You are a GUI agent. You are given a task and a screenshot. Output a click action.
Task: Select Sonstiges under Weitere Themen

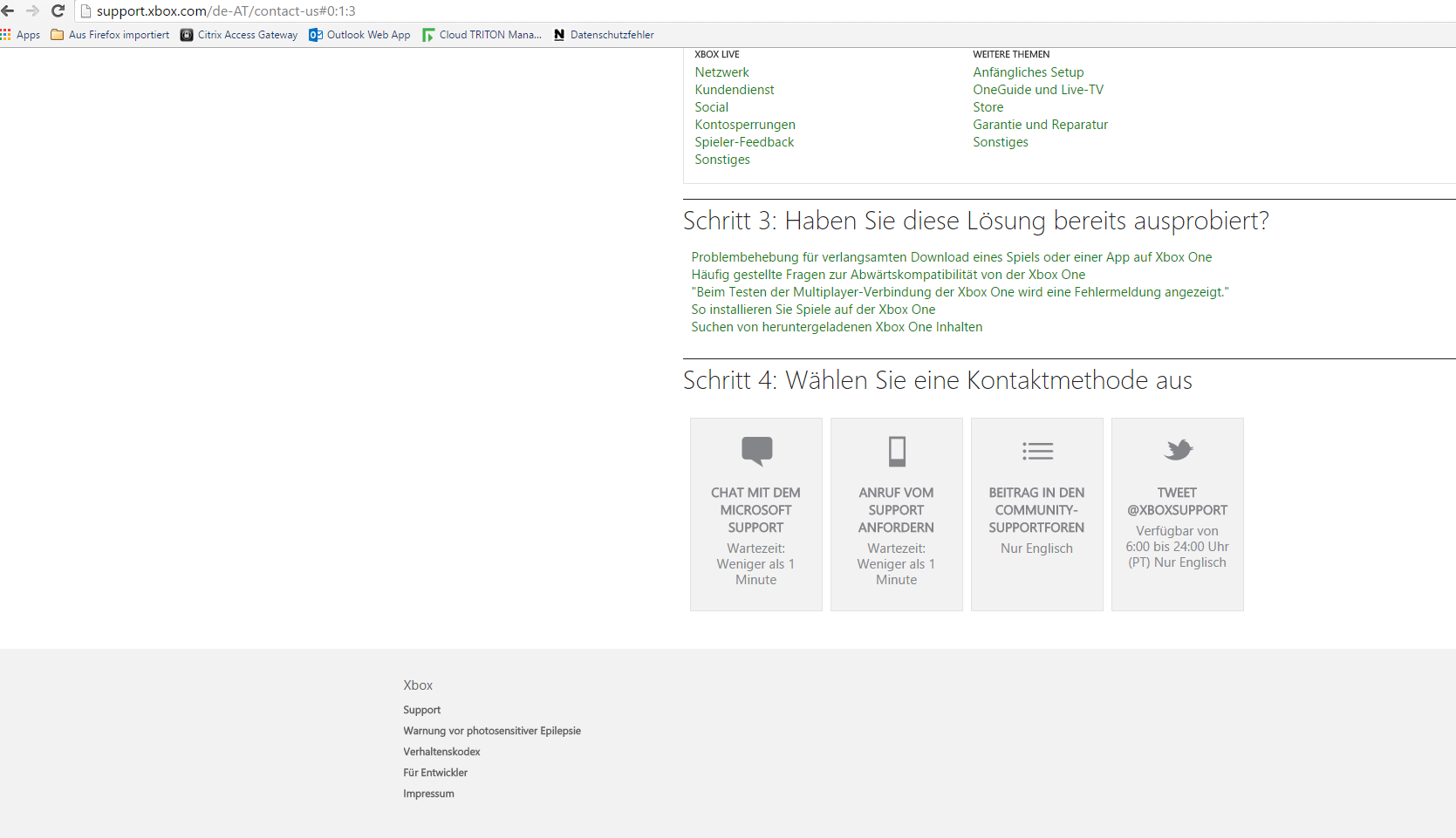click(x=1001, y=142)
